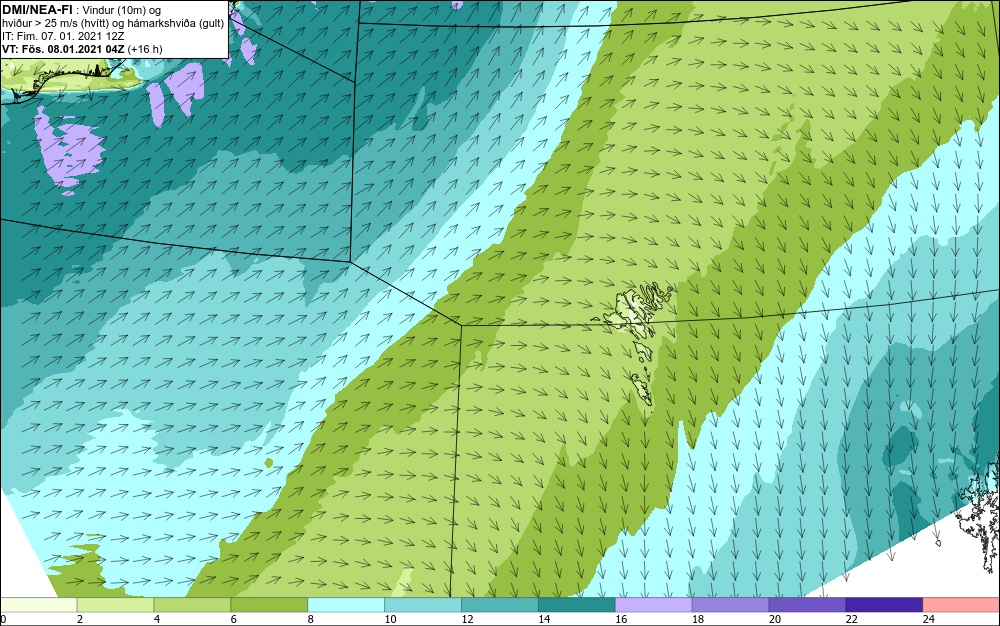Viewport: 1000px width, 626px height.
Task: Select the medium purple 18–20 m/s legend swatch
Action: click(730, 605)
